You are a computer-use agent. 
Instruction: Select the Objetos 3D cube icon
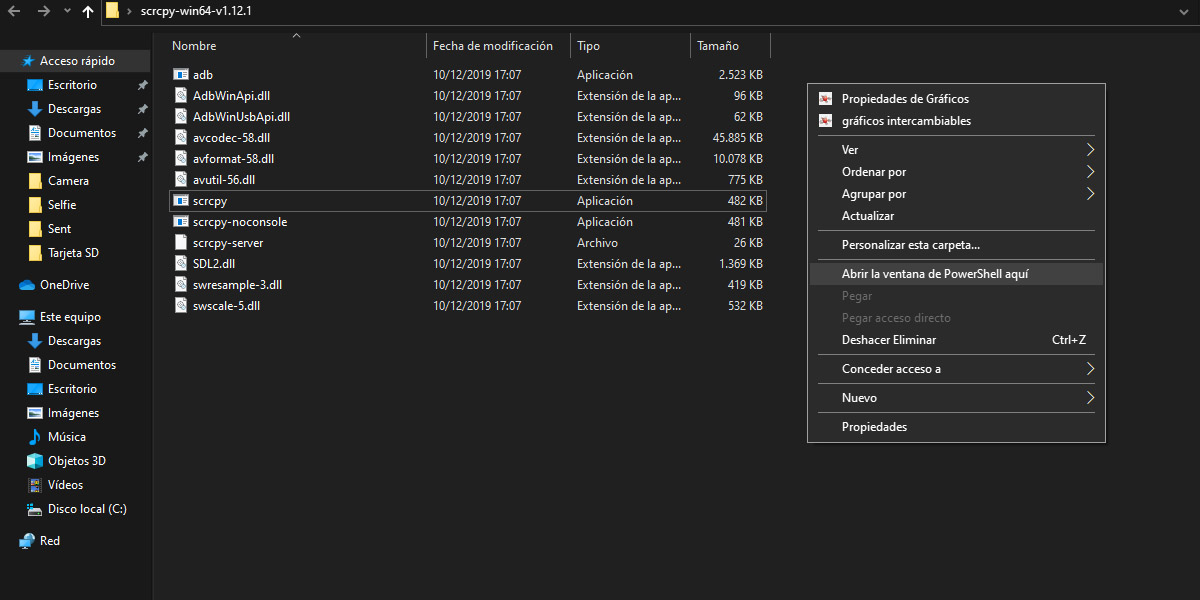pos(35,461)
